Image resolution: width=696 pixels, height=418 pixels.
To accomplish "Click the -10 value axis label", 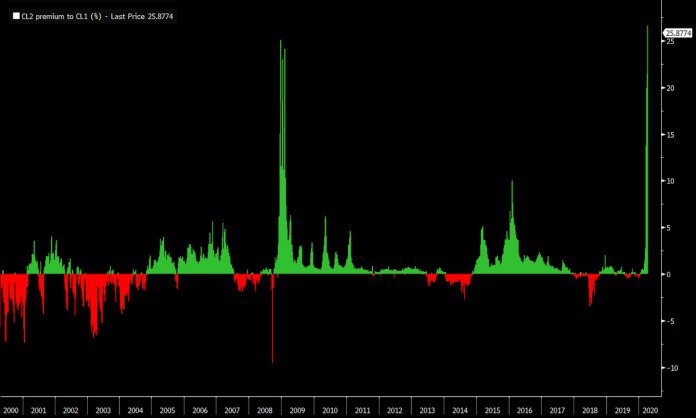I will coord(672,367).
